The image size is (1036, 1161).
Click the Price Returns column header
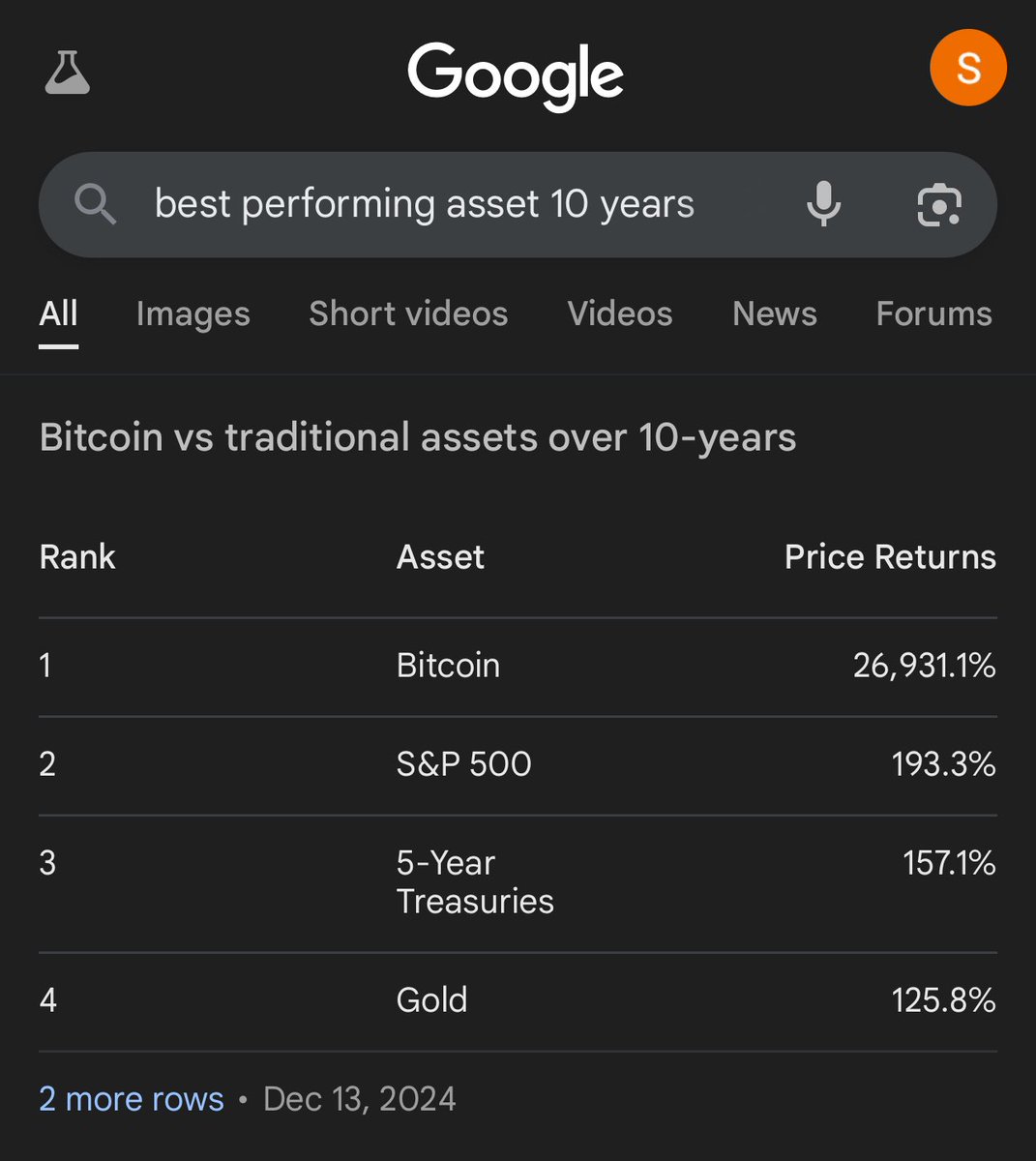890,557
